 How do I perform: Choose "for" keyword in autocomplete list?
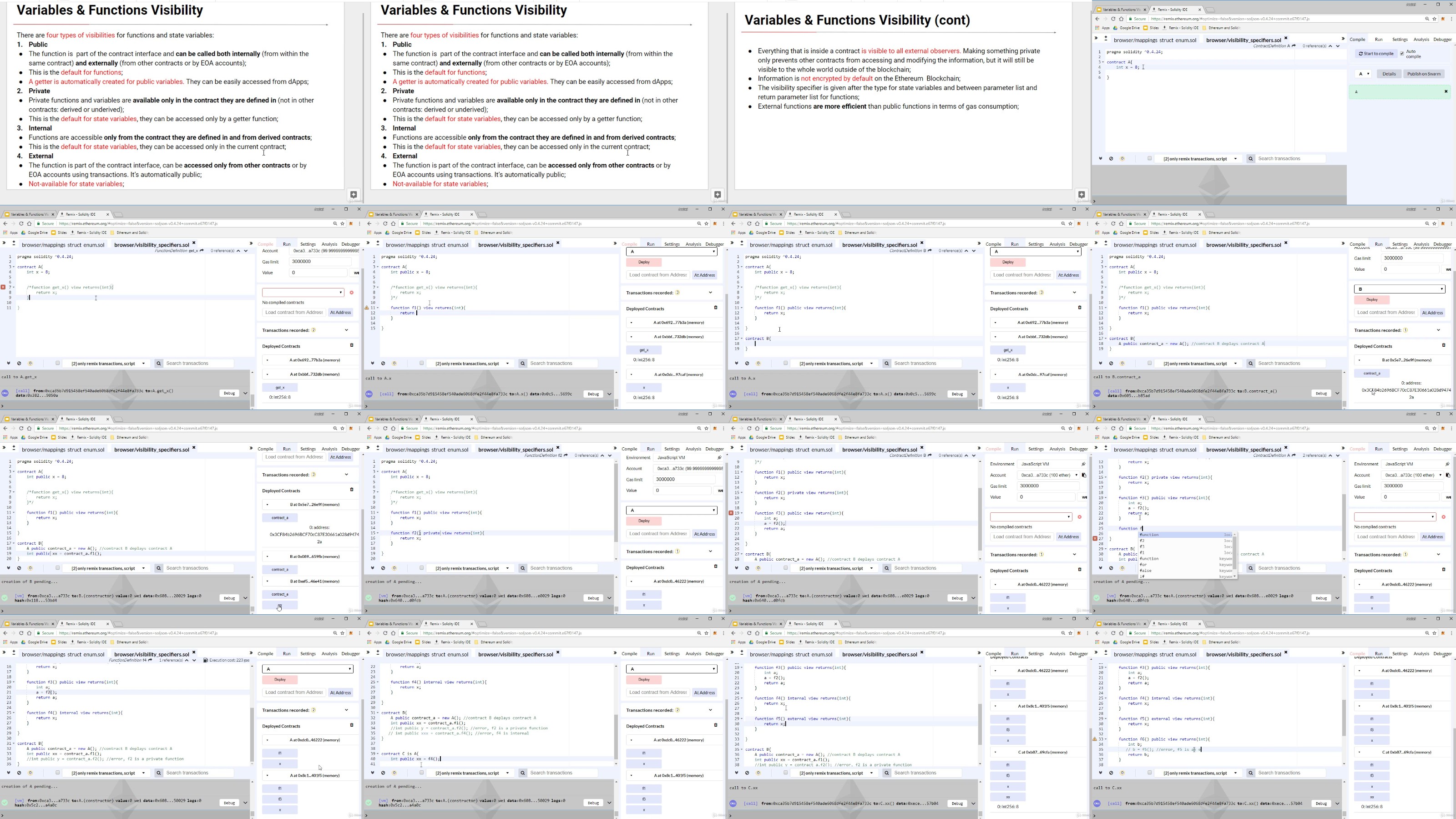(1143, 564)
